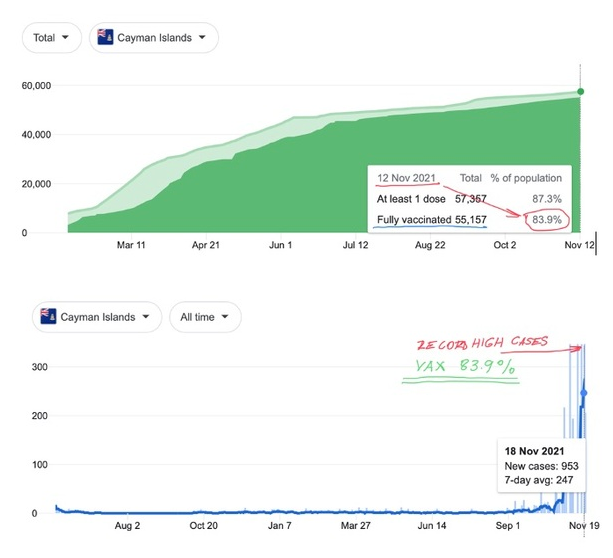Select blue data point on cases chart
This screenshot has height=558, width=613.
(584, 393)
